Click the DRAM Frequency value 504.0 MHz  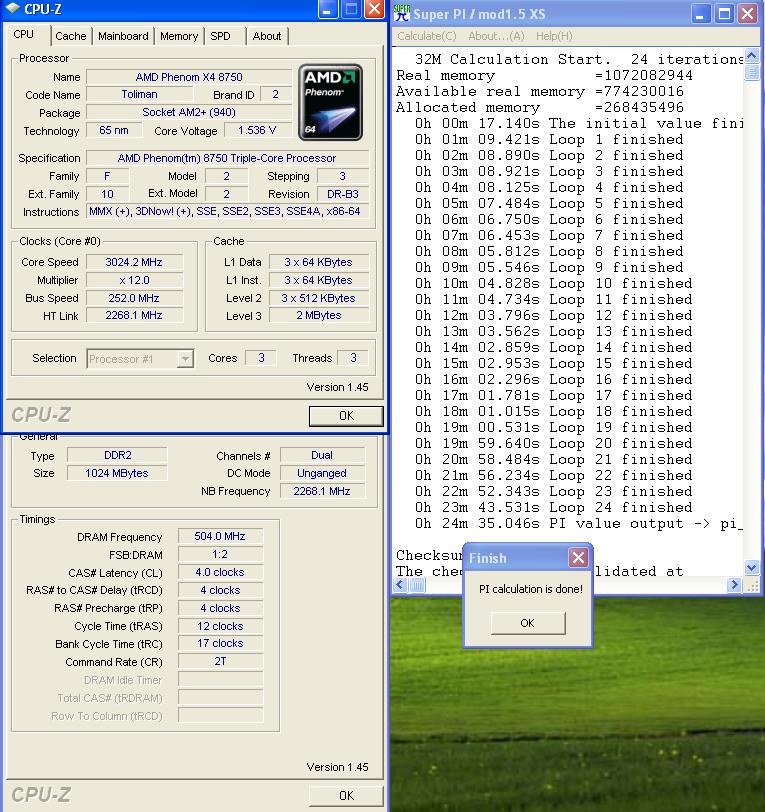[220, 536]
